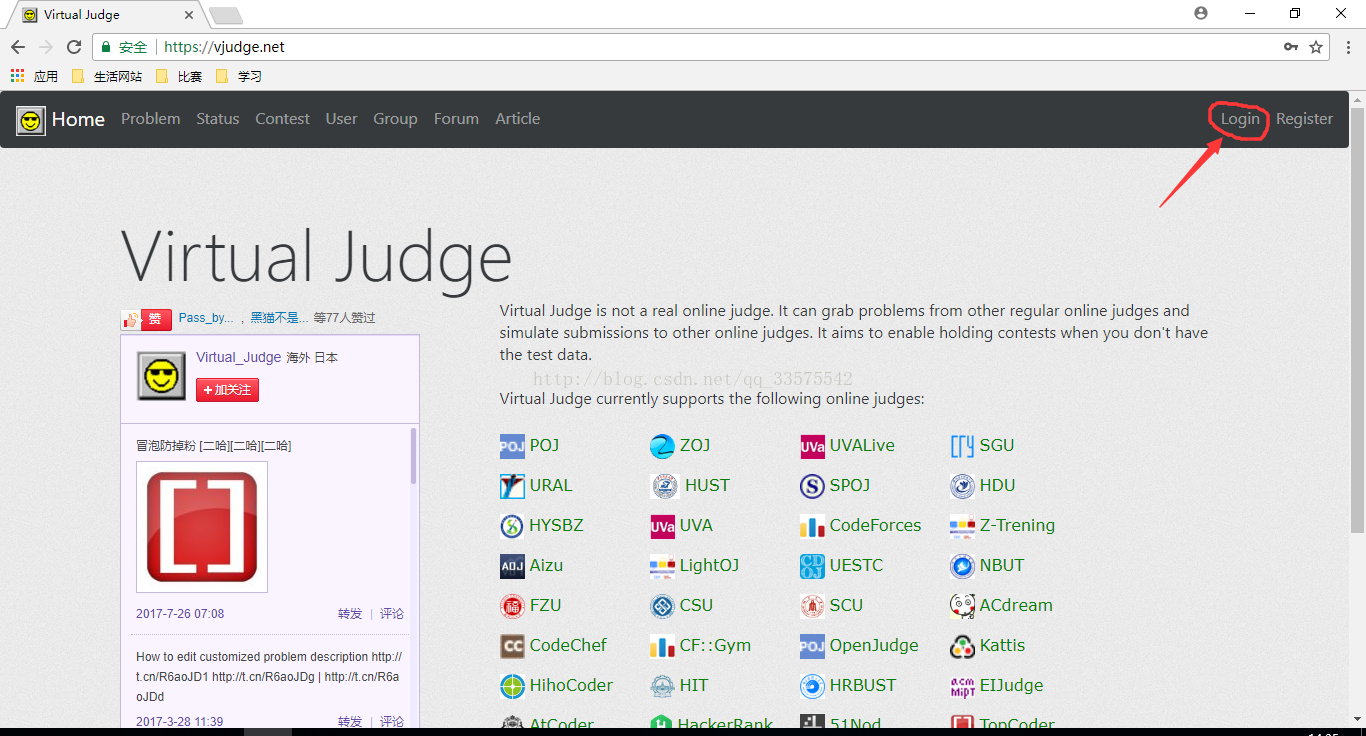Click the Weibo feed scrollbar
The image size is (1366, 736).
(x=414, y=456)
